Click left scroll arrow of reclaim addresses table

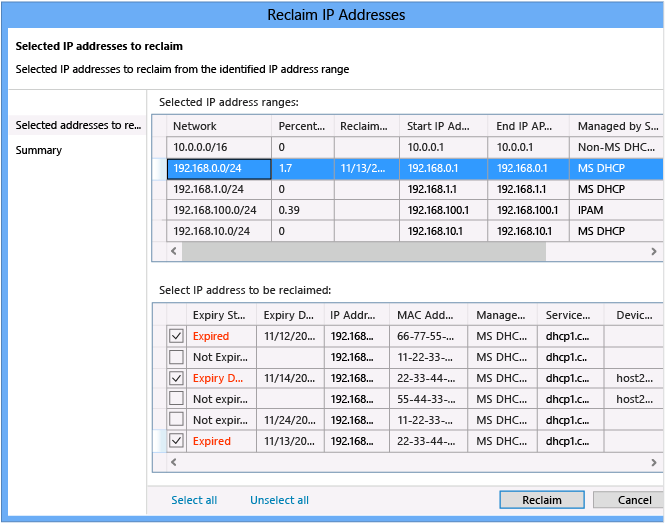coord(175,463)
